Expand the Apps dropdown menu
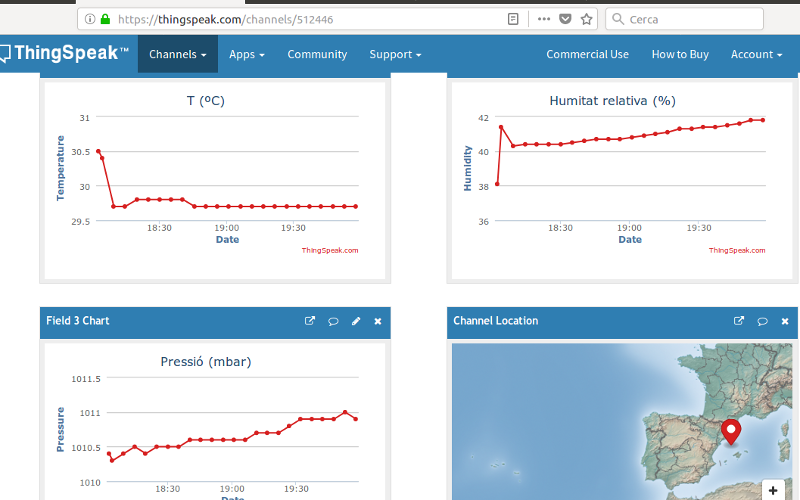This screenshot has height=500, width=800. pyautogui.click(x=246, y=54)
